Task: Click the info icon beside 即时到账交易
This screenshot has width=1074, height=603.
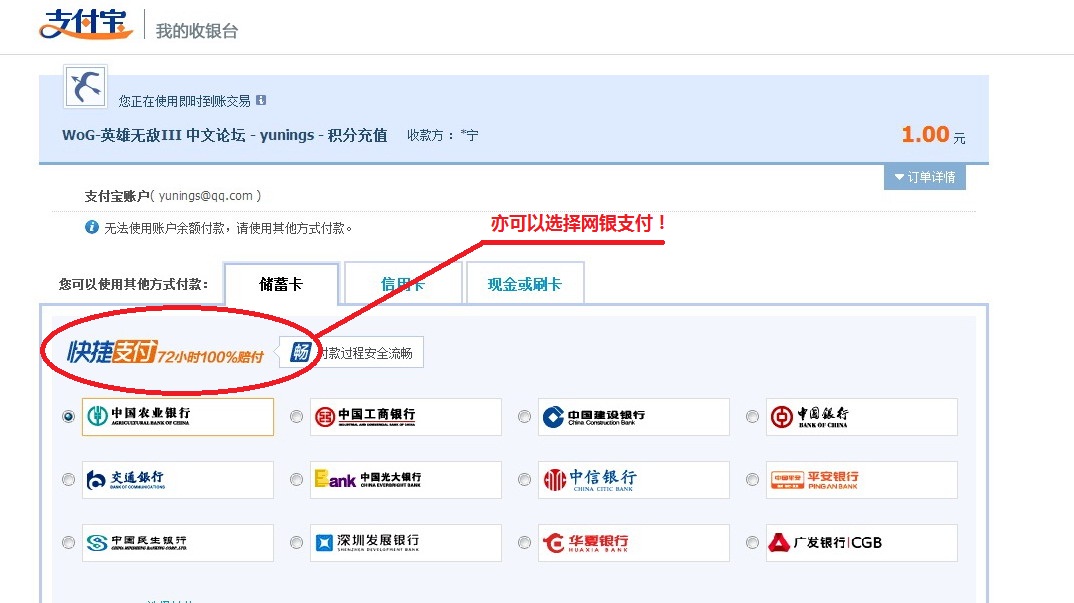Action: click(261, 100)
